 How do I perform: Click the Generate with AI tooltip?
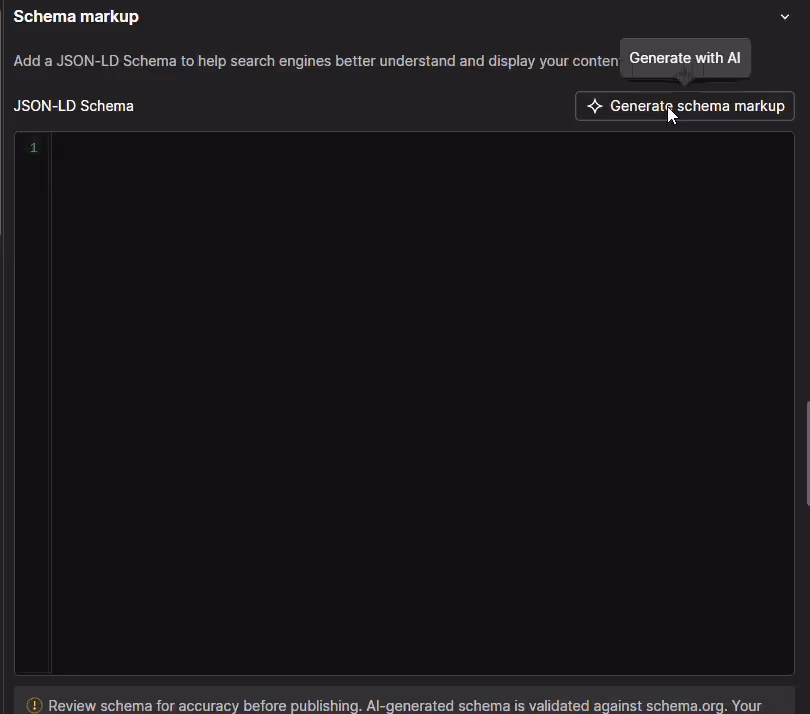[x=684, y=58]
